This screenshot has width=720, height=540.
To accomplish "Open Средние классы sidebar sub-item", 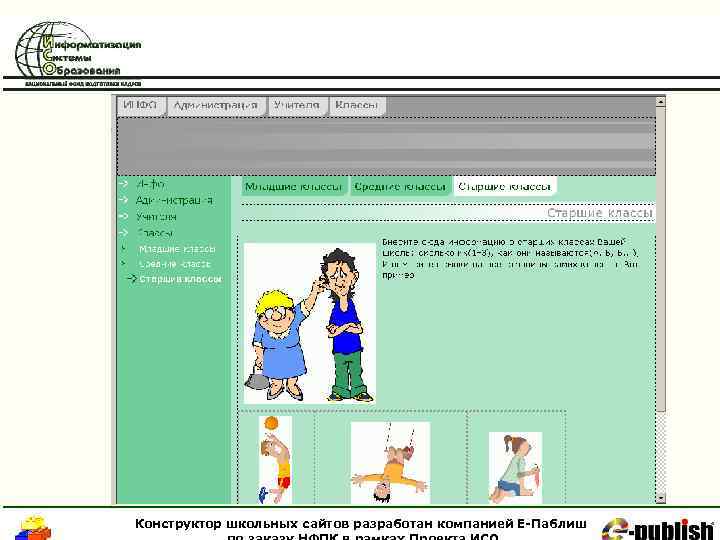I will tap(175, 264).
